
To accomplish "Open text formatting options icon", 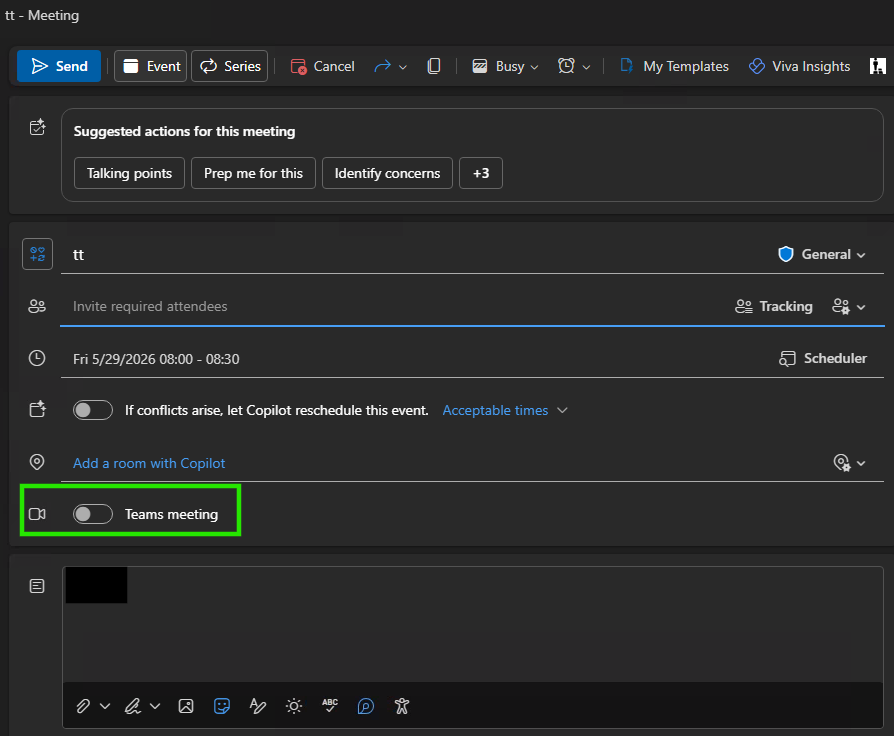I will point(258,706).
